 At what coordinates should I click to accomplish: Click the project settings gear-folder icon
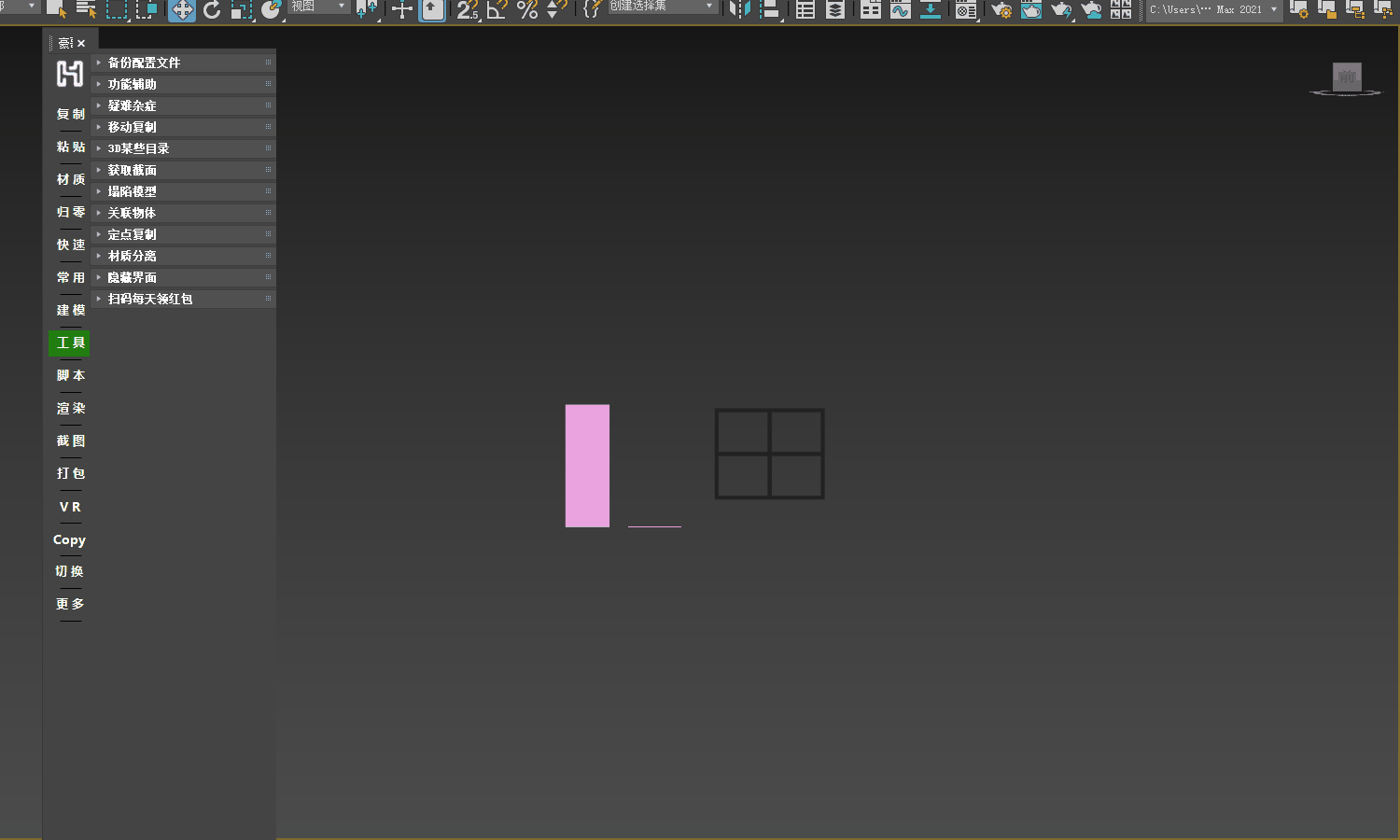[x=1298, y=9]
